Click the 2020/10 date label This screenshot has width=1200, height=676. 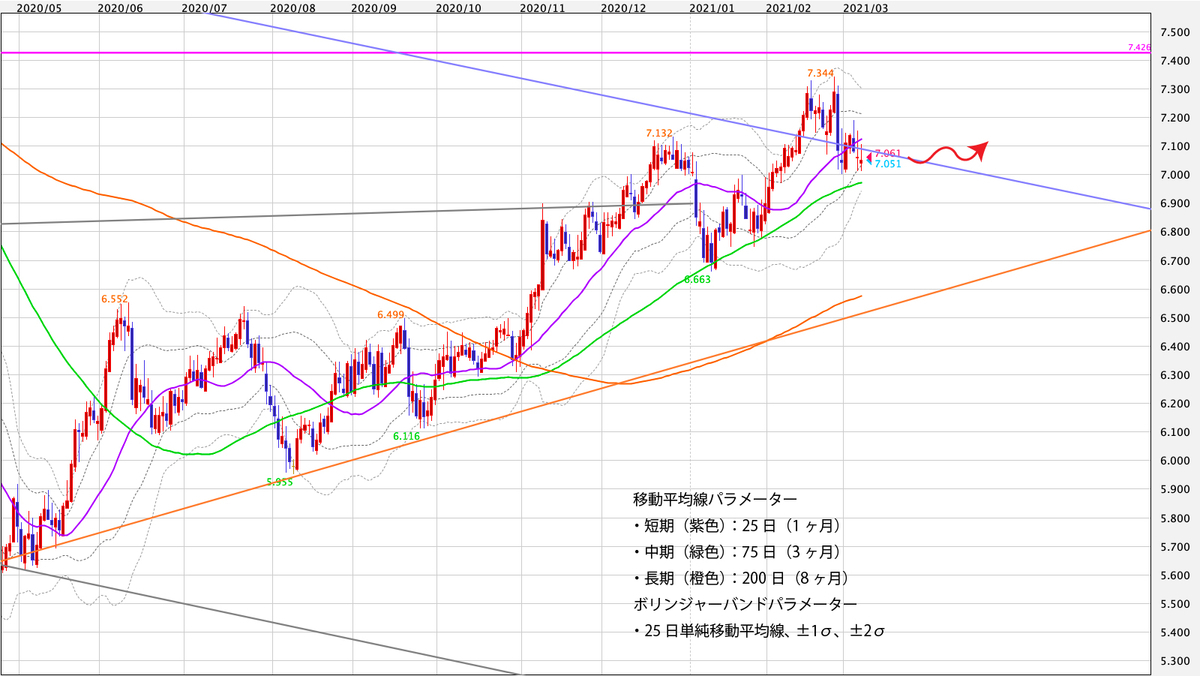pyautogui.click(x=461, y=6)
